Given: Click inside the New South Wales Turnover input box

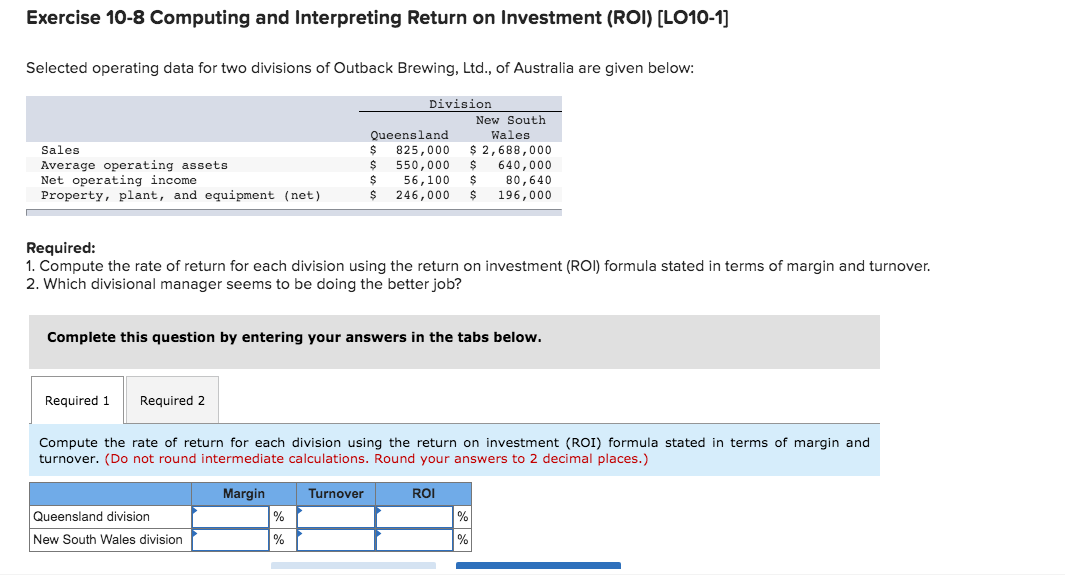Looking at the screenshot, I should (x=335, y=539).
